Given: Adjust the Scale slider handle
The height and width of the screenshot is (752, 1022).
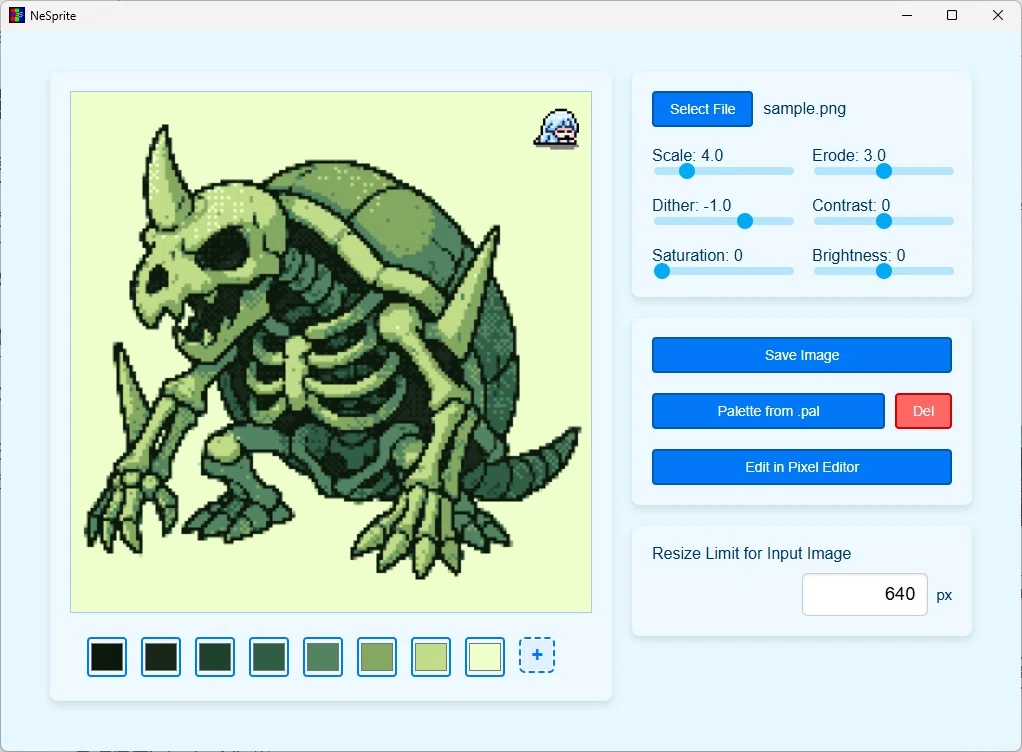Looking at the screenshot, I should click(x=686, y=171).
